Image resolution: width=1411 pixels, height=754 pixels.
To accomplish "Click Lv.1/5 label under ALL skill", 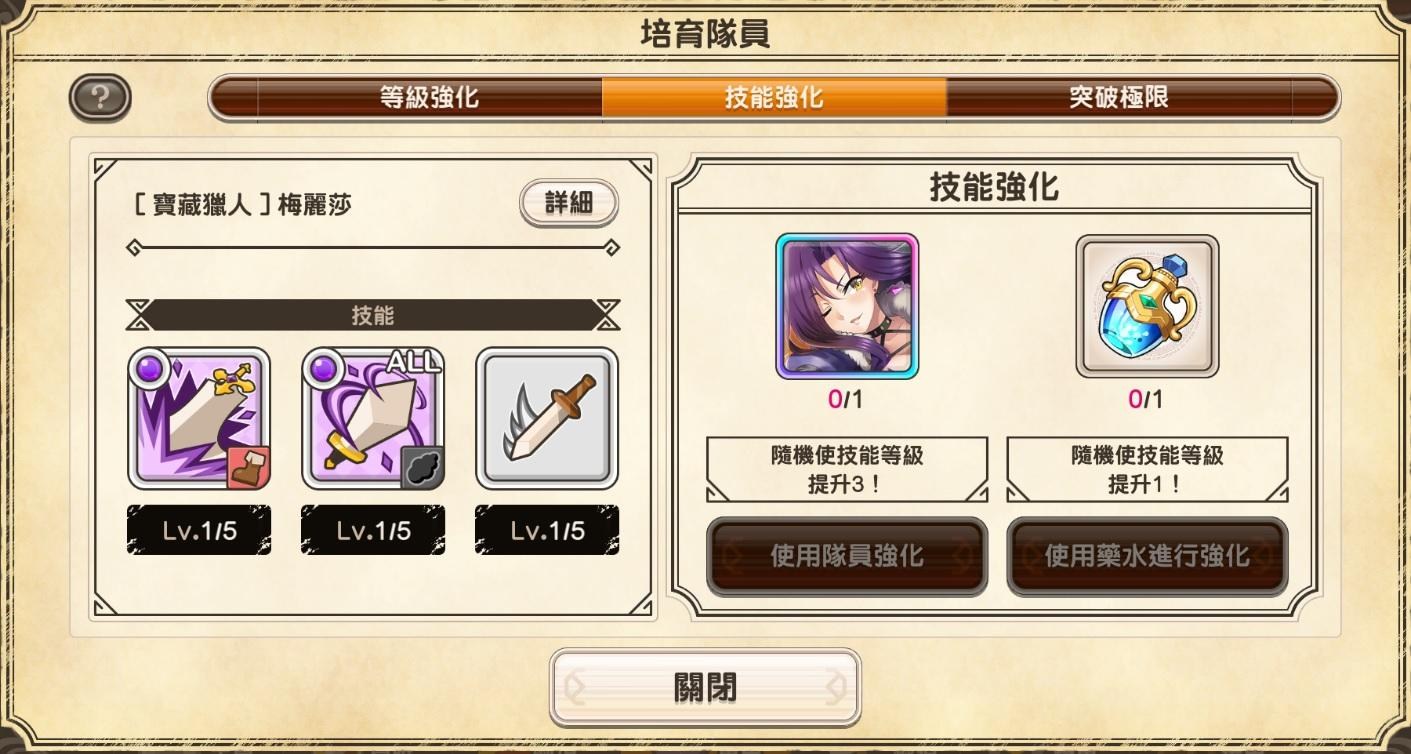I will (373, 531).
